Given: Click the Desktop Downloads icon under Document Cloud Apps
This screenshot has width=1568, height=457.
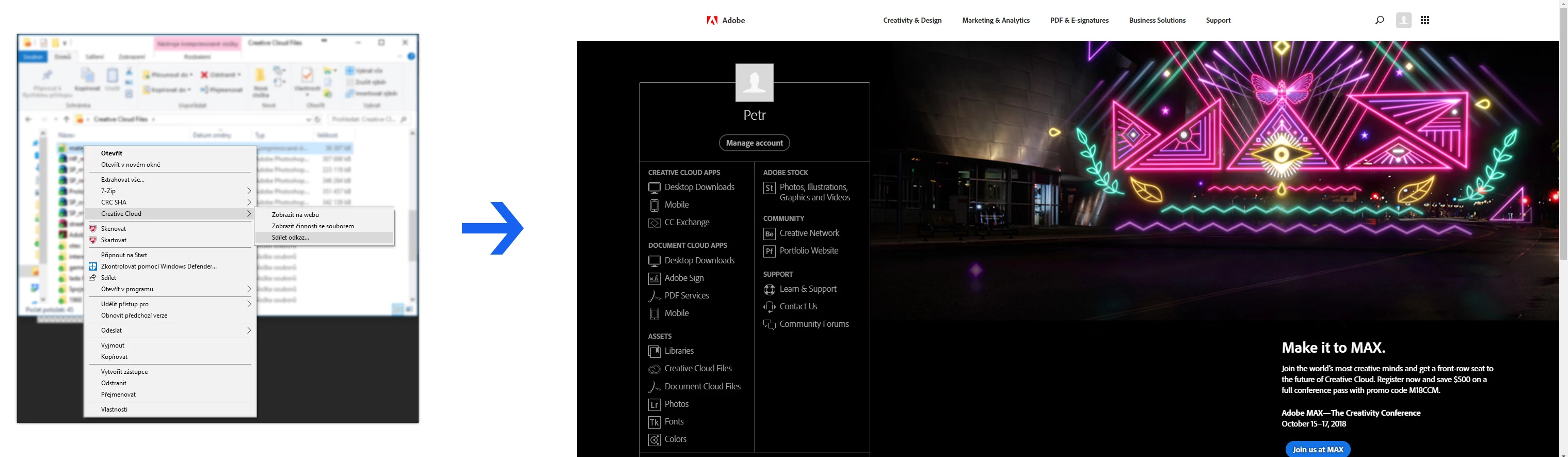Looking at the screenshot, I should tap(654, 261).
